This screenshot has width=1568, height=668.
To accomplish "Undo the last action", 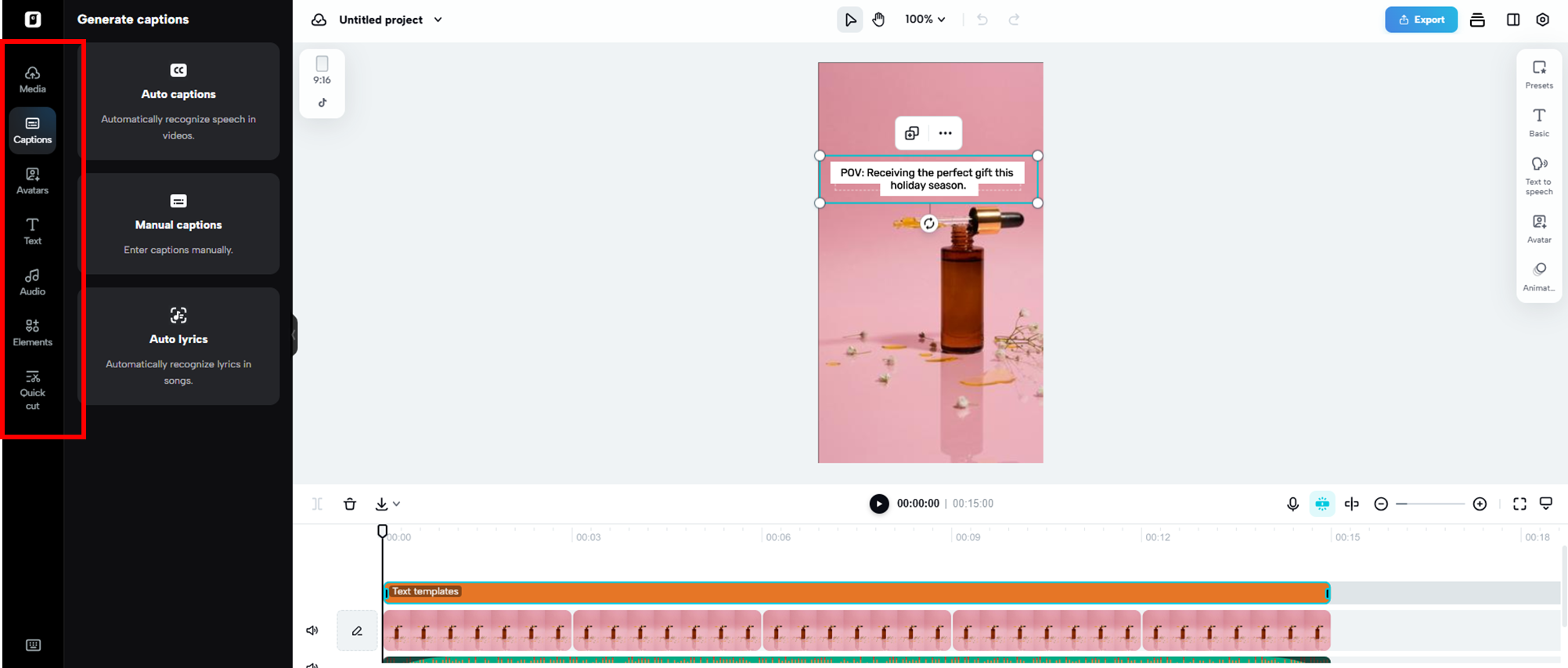I will pyautogui.click(x=982, y=20).
